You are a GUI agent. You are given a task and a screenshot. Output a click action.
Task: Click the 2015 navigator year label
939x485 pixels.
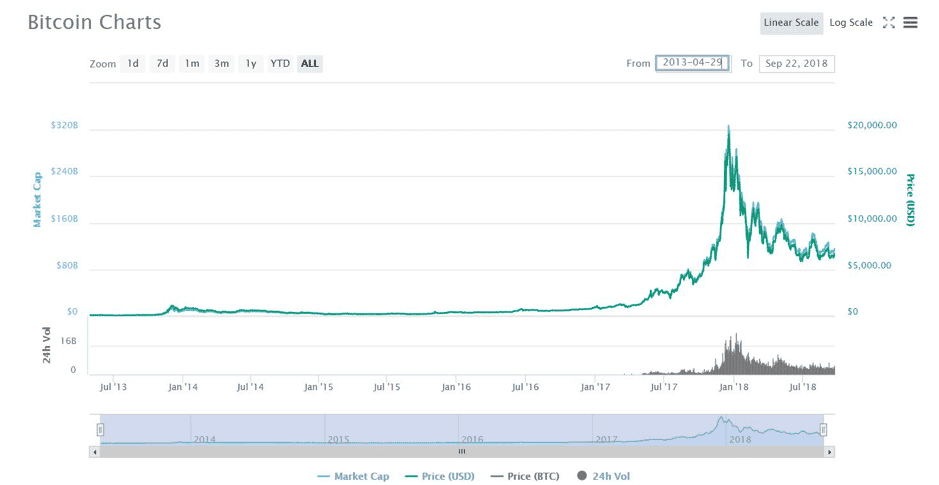pyautogui.click(x=338, y=439)
